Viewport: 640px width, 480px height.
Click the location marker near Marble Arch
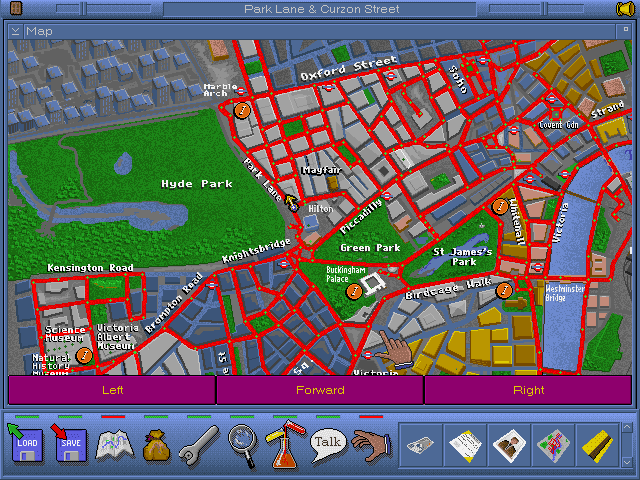click(x=241, y=110)
